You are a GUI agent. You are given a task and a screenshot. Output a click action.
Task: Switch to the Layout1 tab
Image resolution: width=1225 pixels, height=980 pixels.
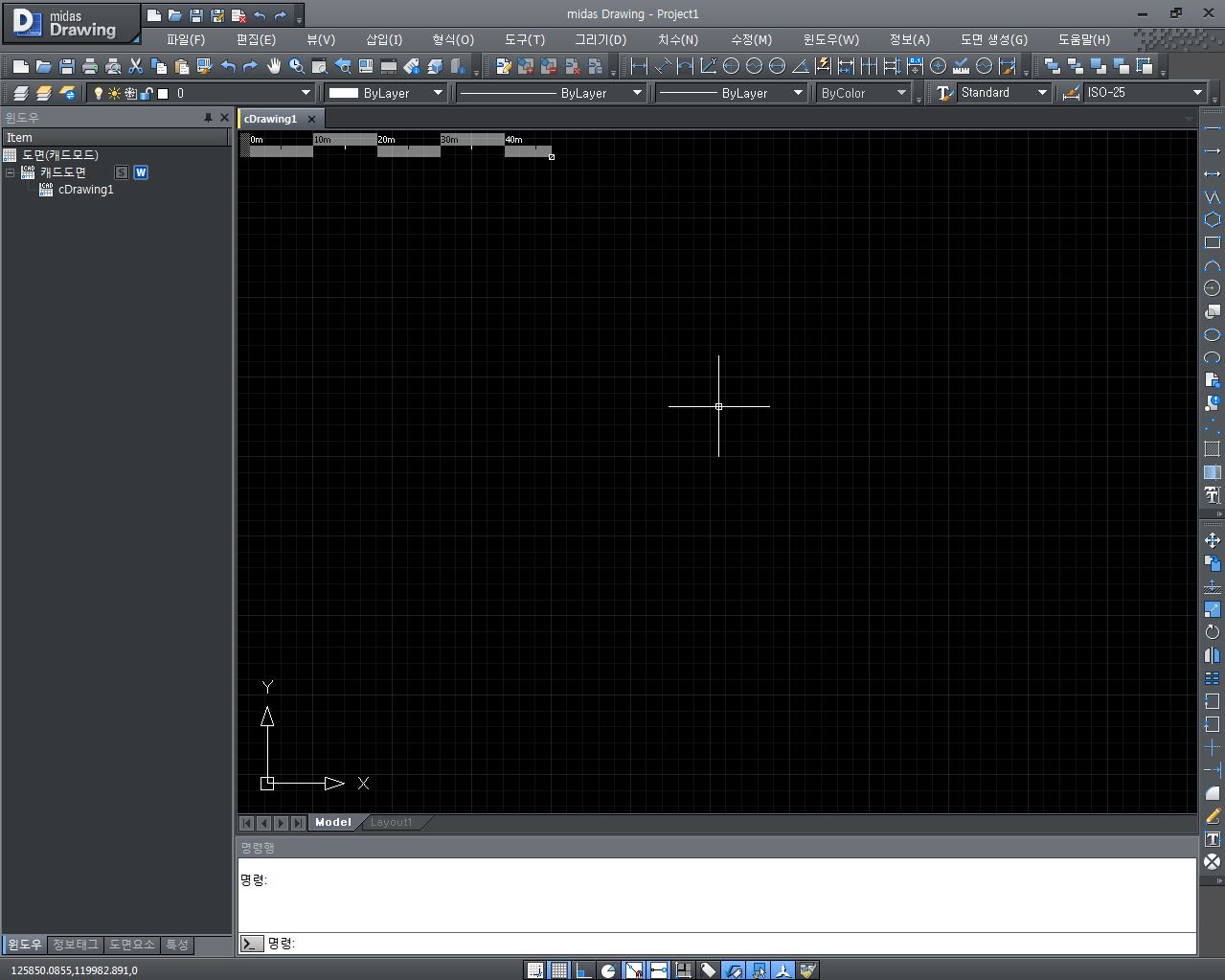pyautogui.click(x=391, y=822)
